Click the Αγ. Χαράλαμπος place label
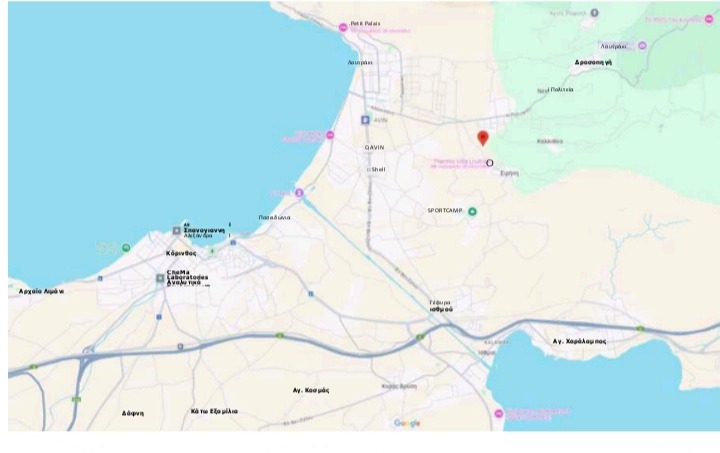Screen dimensions: 720x453 pyautogui.click(x=579, y=341)
